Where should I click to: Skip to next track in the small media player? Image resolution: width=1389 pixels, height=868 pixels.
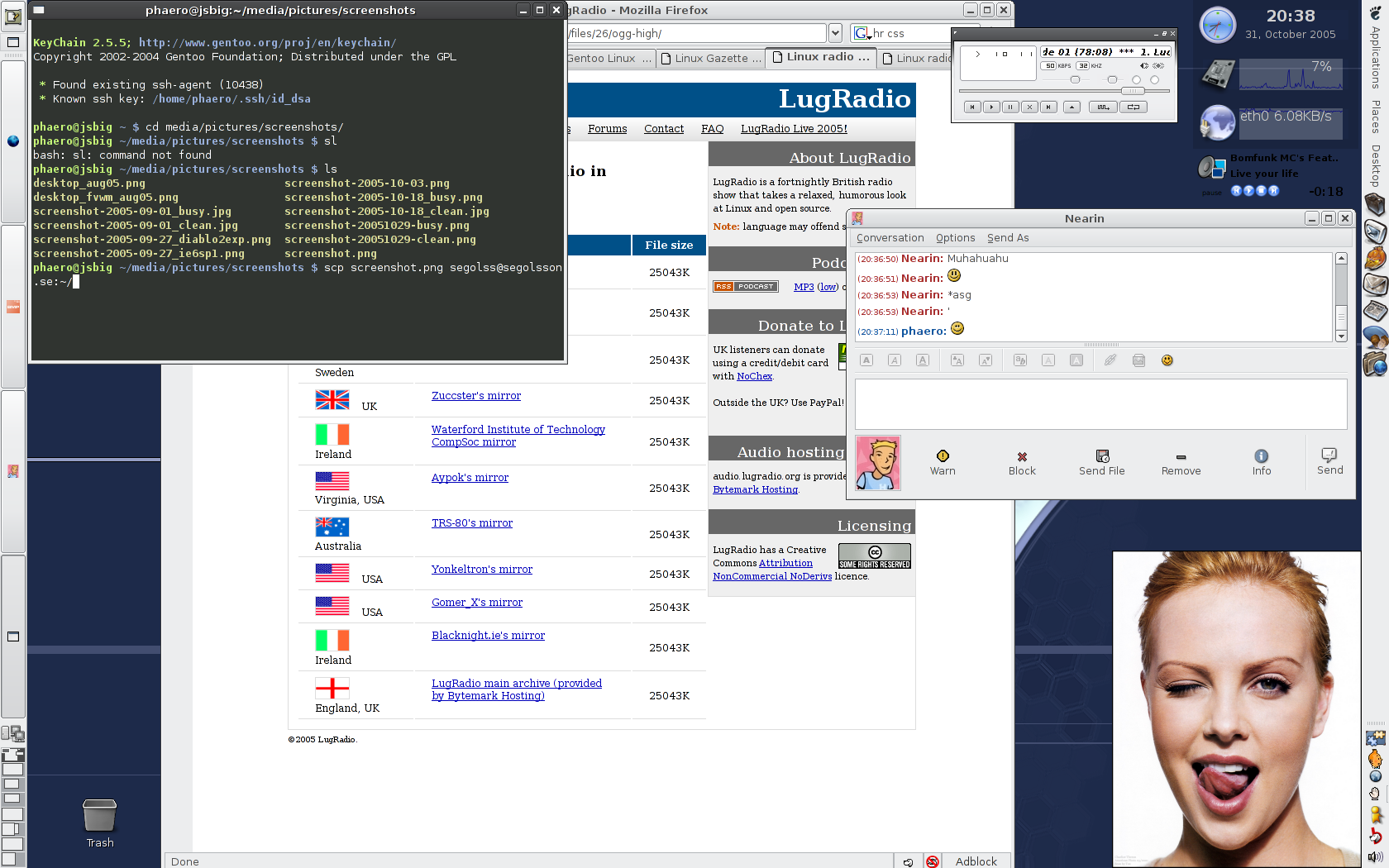pyautogui.click(x=1048, y=107)
